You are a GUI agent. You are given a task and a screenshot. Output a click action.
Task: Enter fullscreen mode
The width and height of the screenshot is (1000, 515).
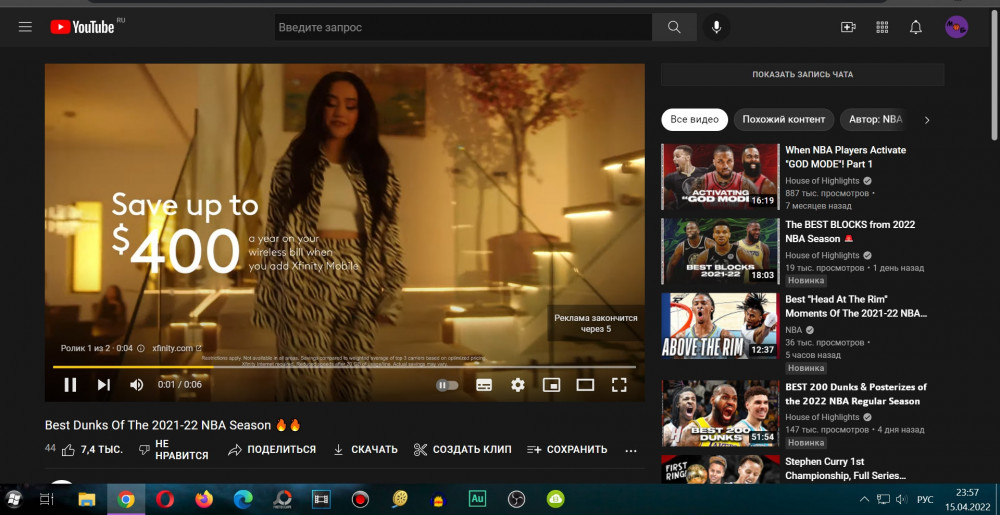[619, 385]
